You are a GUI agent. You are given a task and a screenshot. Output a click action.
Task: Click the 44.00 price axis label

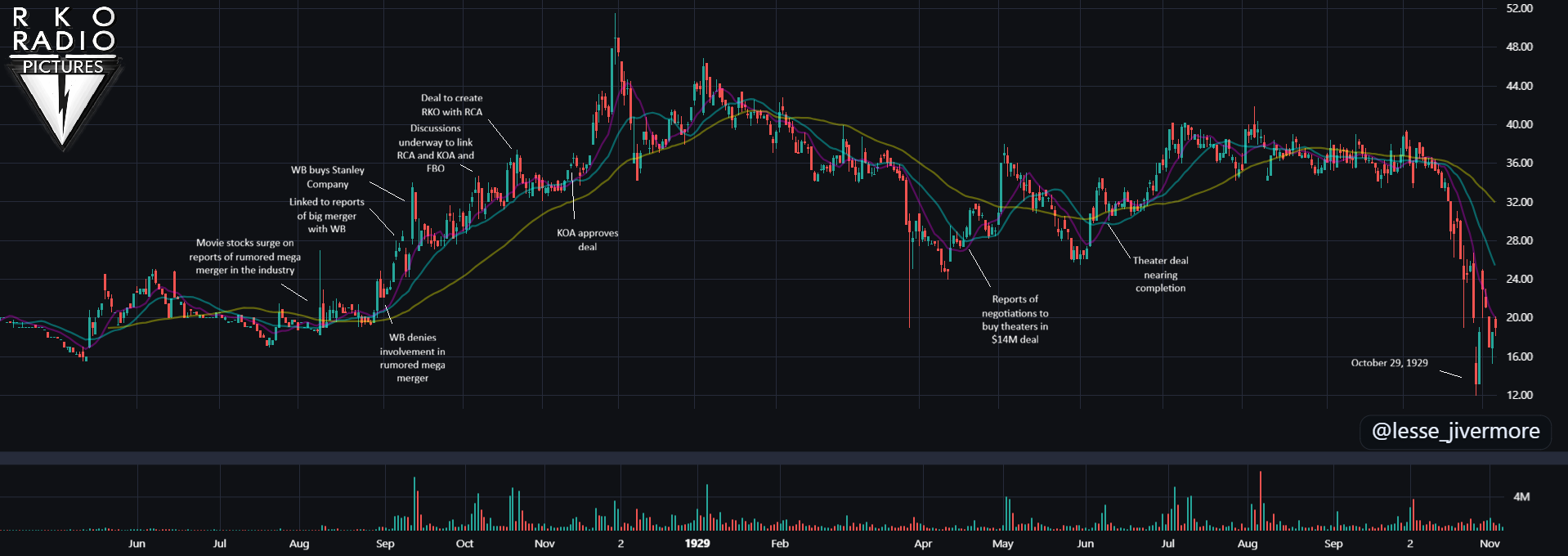(1520, 86)
